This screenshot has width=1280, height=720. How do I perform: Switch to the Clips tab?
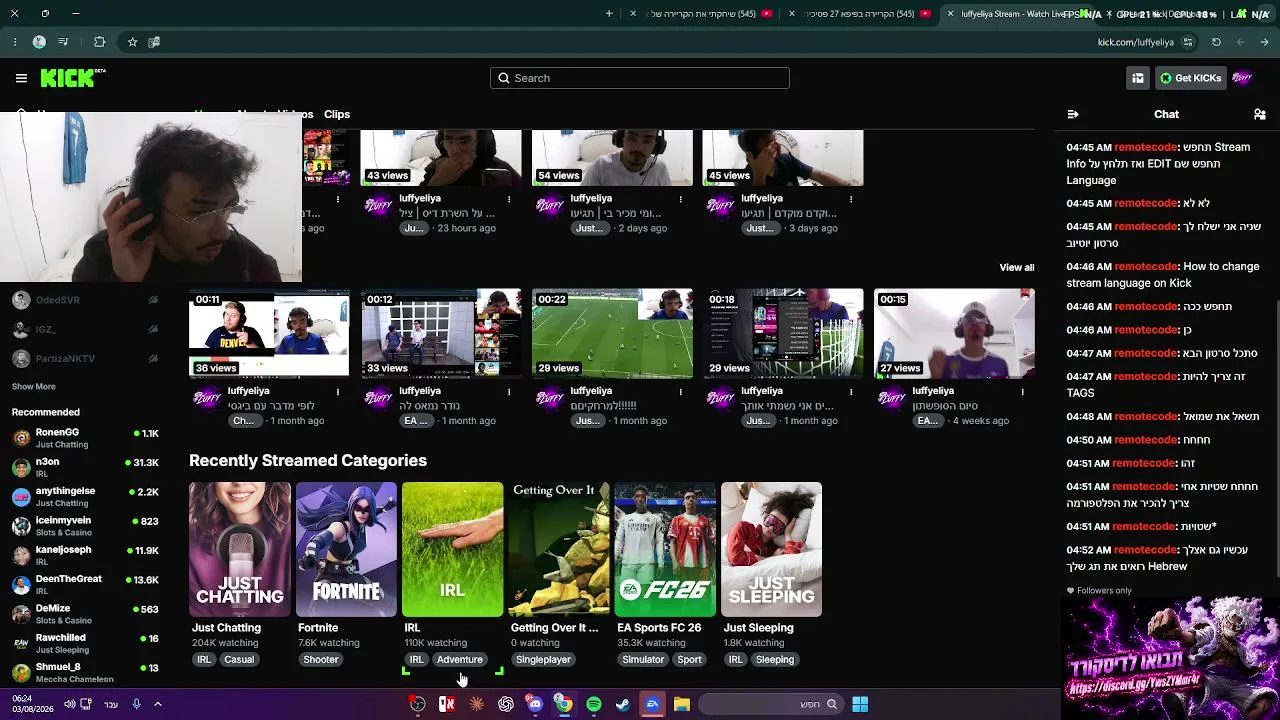click(x=337, y=114)
